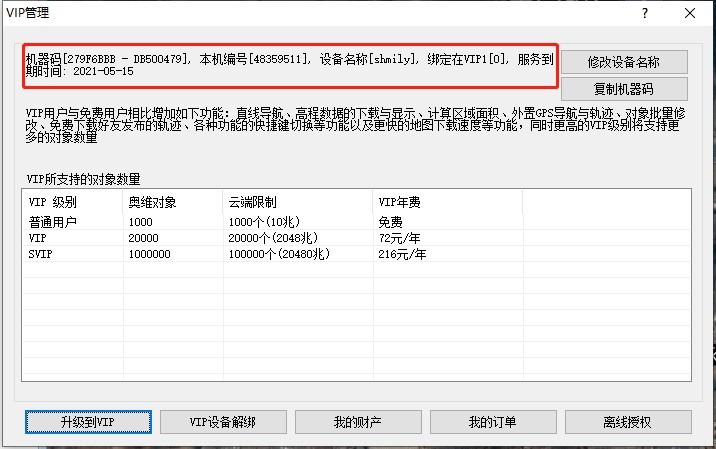View 我的订单

[492, 422]
